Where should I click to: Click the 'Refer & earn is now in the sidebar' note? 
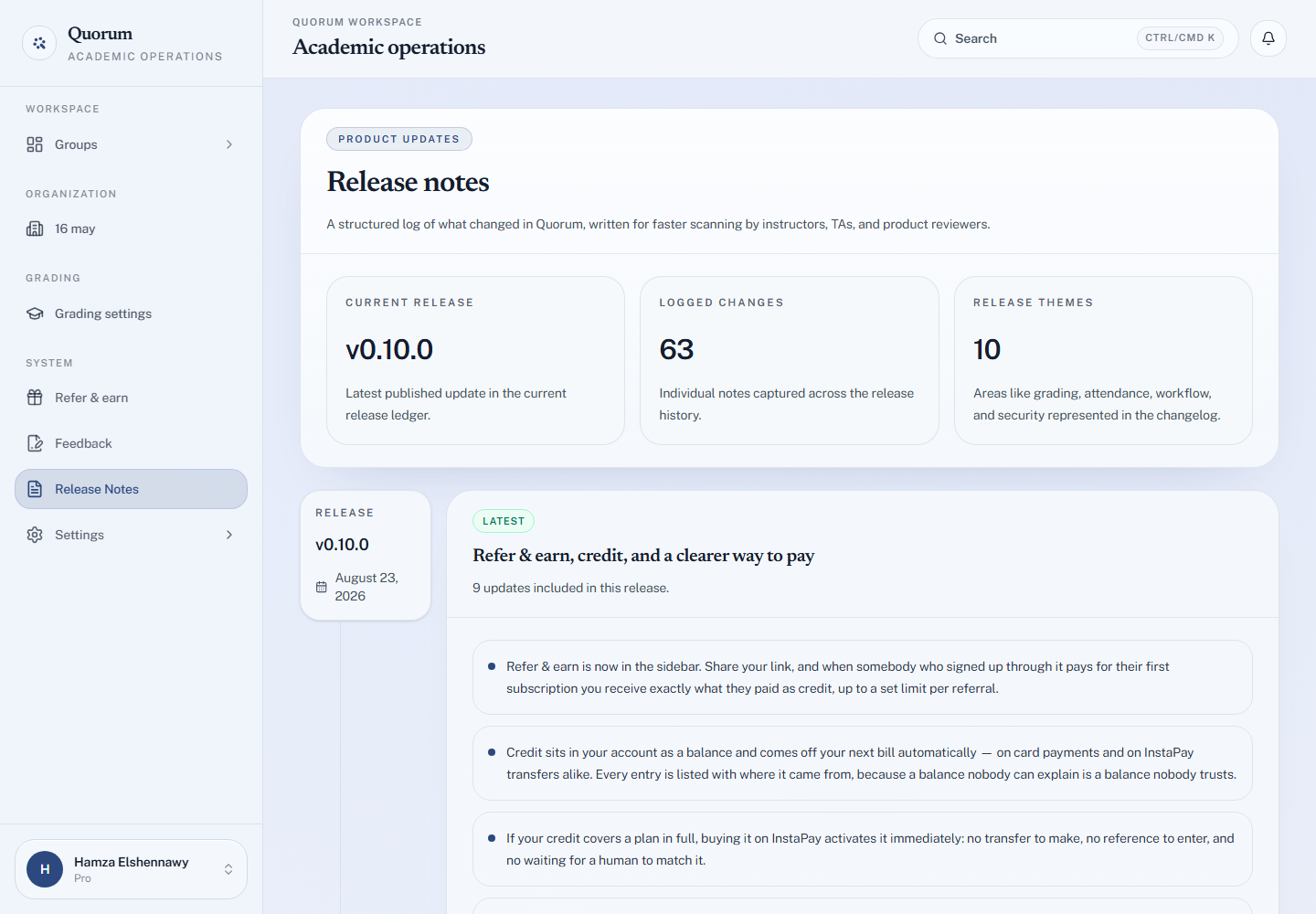[x=863, y=677]
